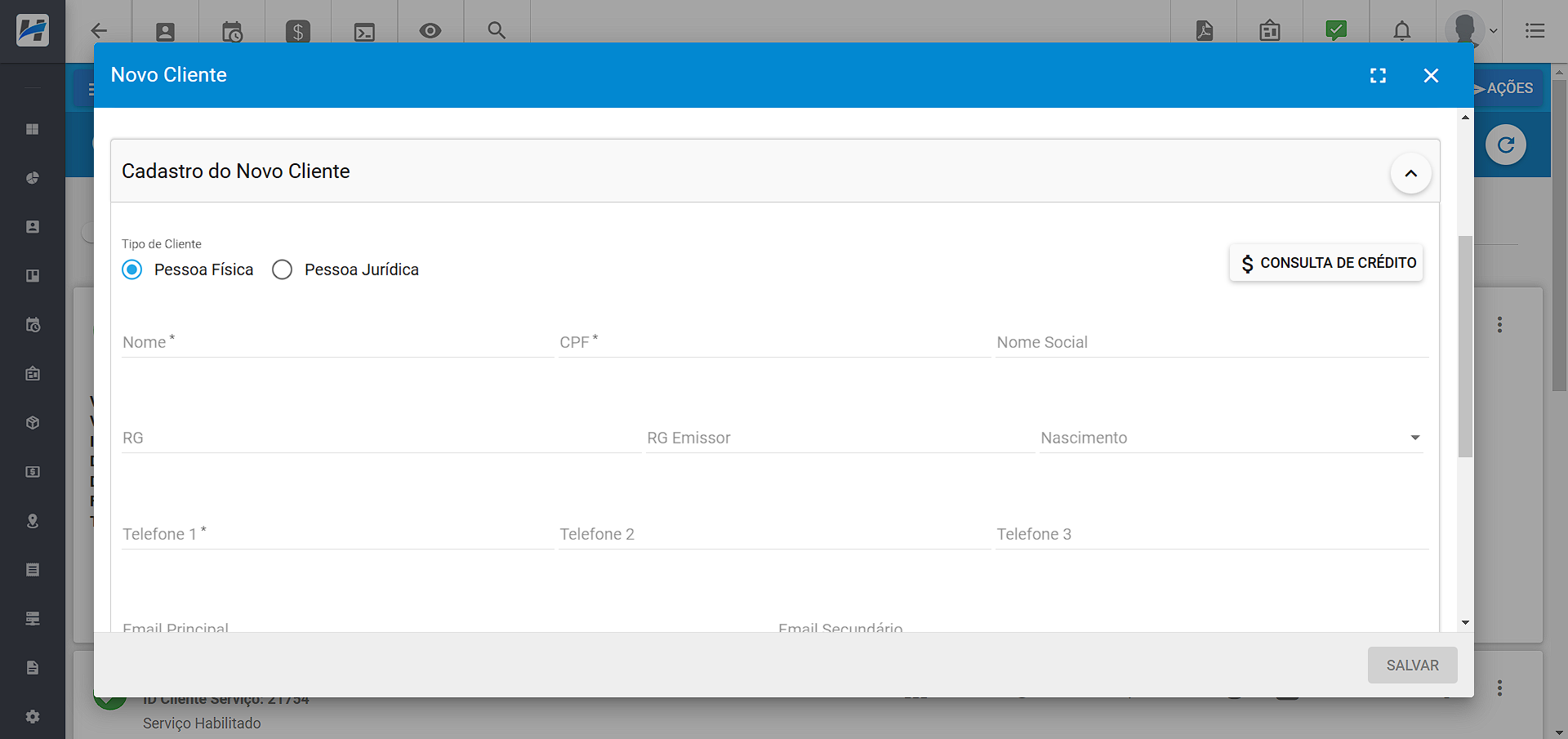Open the AÇÕES menu behind the dialog
Image resolution: width=1568 pixels, height=739 pixels.
(x=1509, y=87)
